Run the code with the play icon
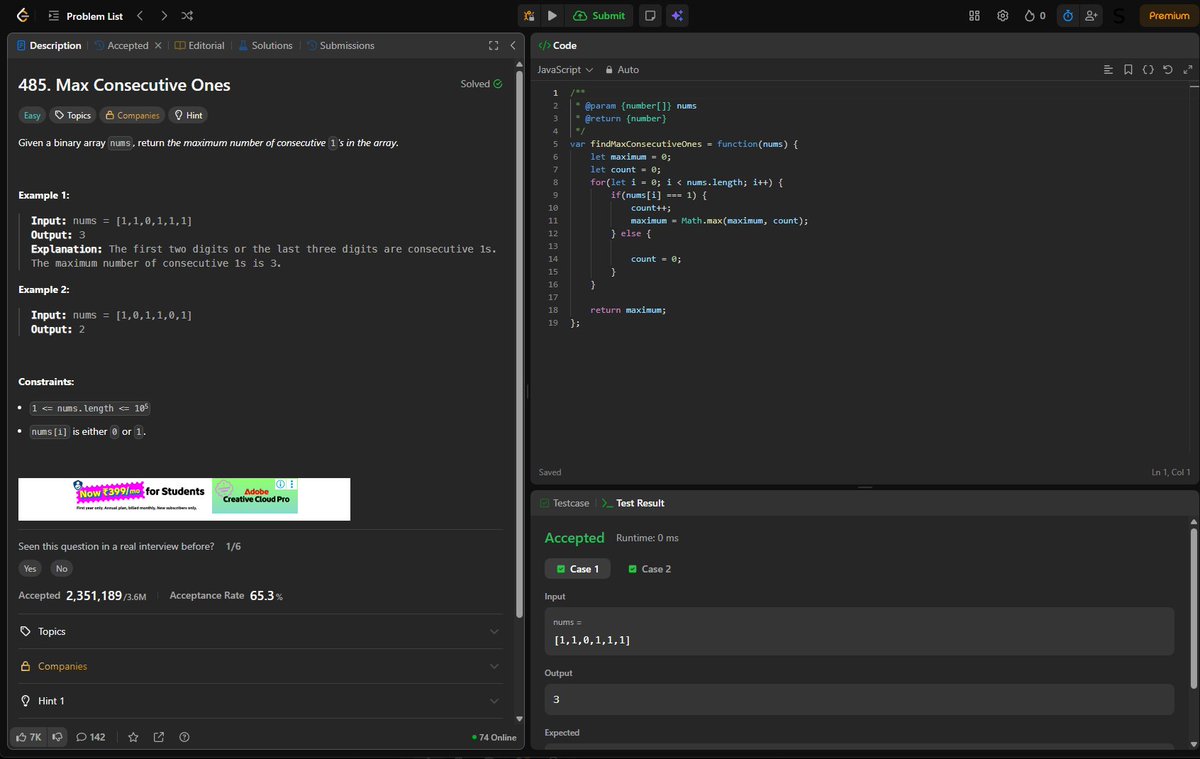The width and height of the screenshot is (1200, 759). [552, 16]
